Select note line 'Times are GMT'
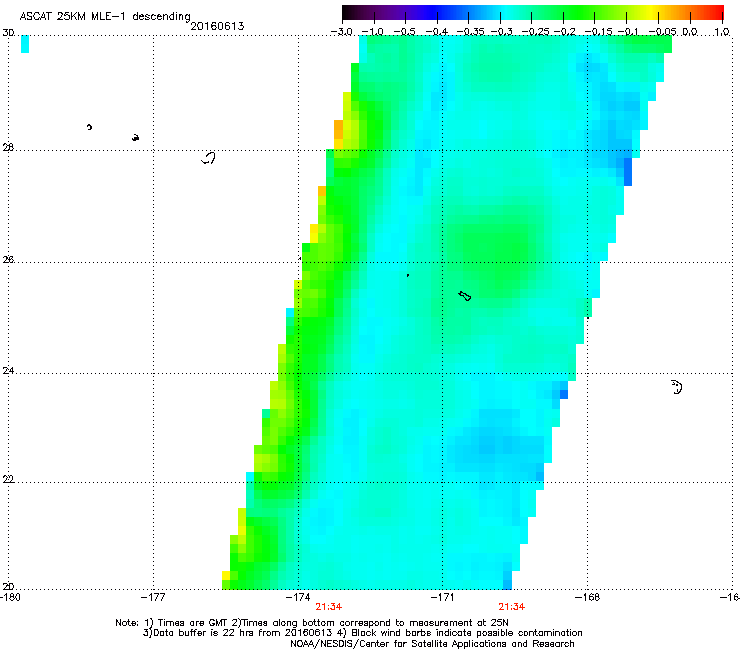This screenshot has width=740, height=650. point(312,623)
